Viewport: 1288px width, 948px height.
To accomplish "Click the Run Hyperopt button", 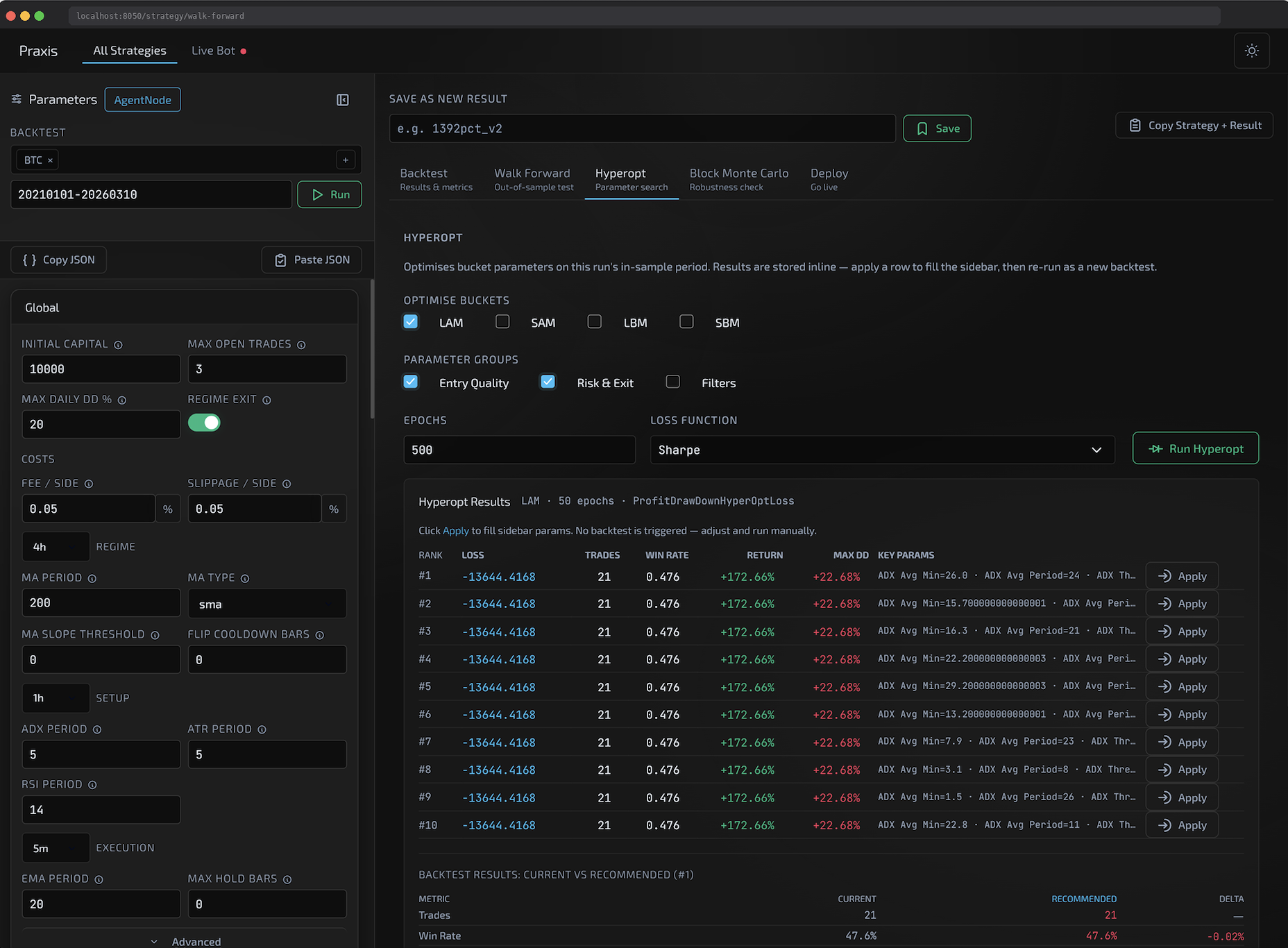I will [1195, 449].
